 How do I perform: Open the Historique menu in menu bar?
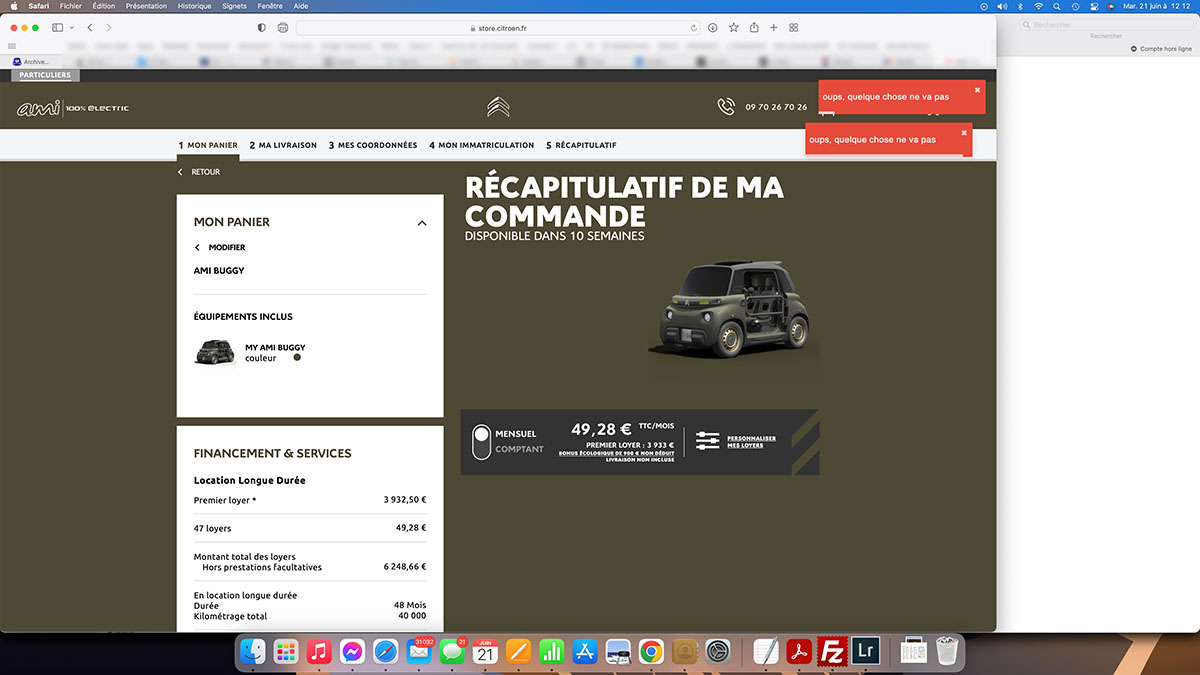point(194,6)
